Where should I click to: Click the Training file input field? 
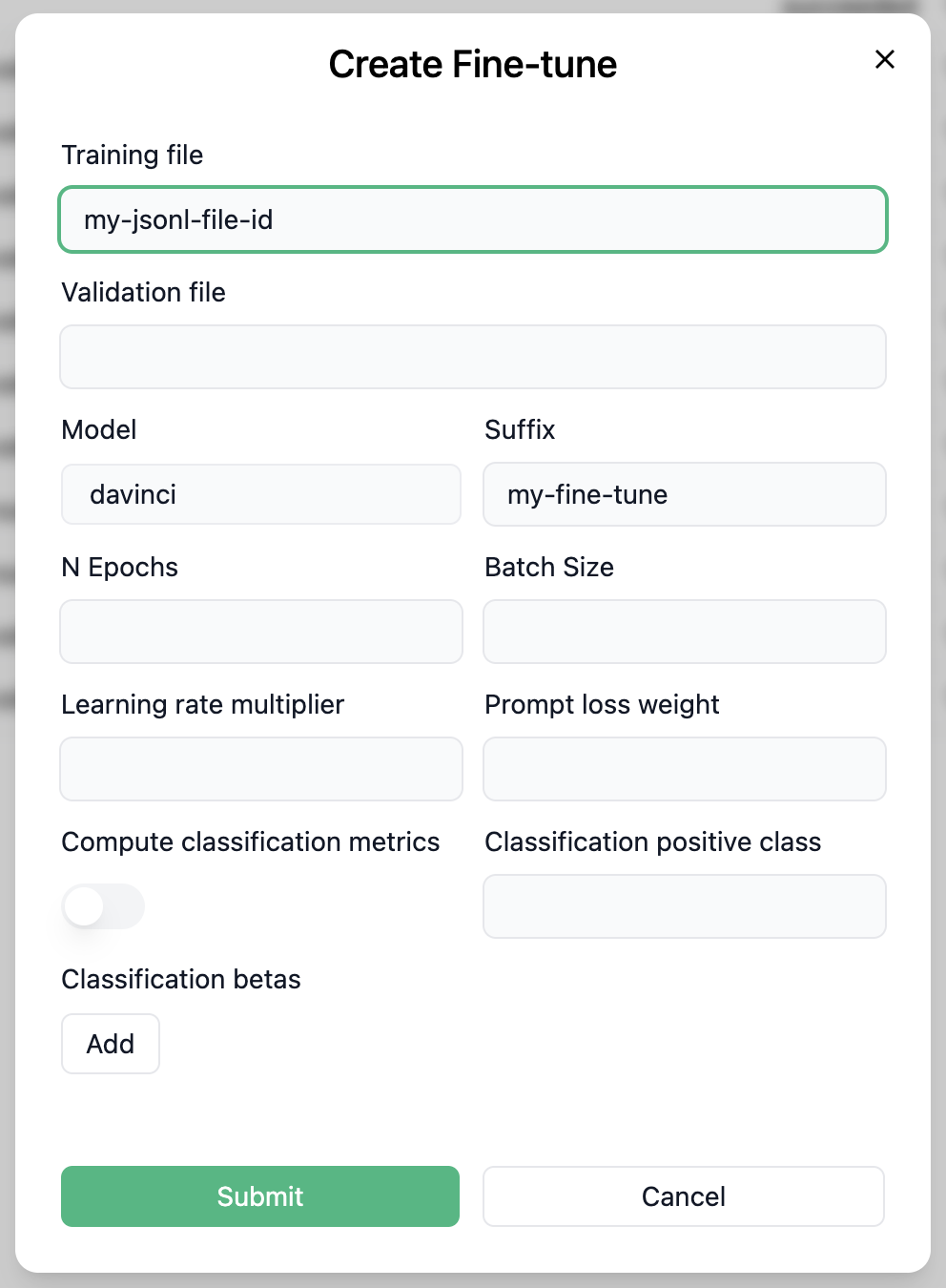point(473,219)
